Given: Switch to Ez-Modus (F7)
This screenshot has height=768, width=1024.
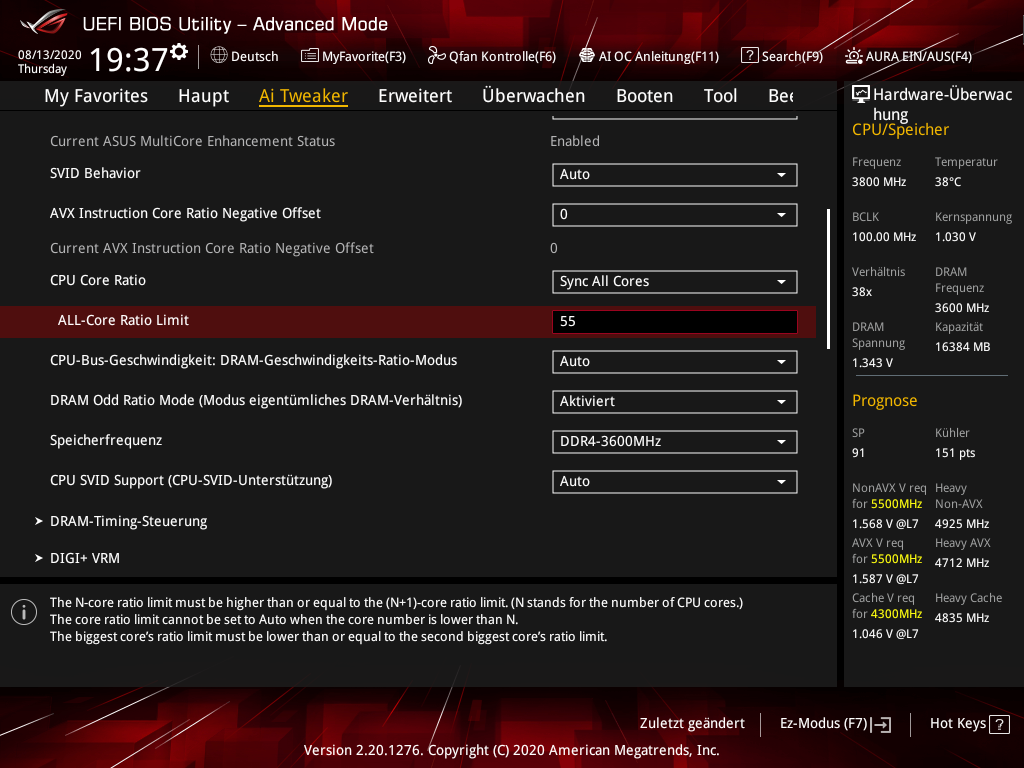Looking at the screenshot, I should click(x=835, y=724).
